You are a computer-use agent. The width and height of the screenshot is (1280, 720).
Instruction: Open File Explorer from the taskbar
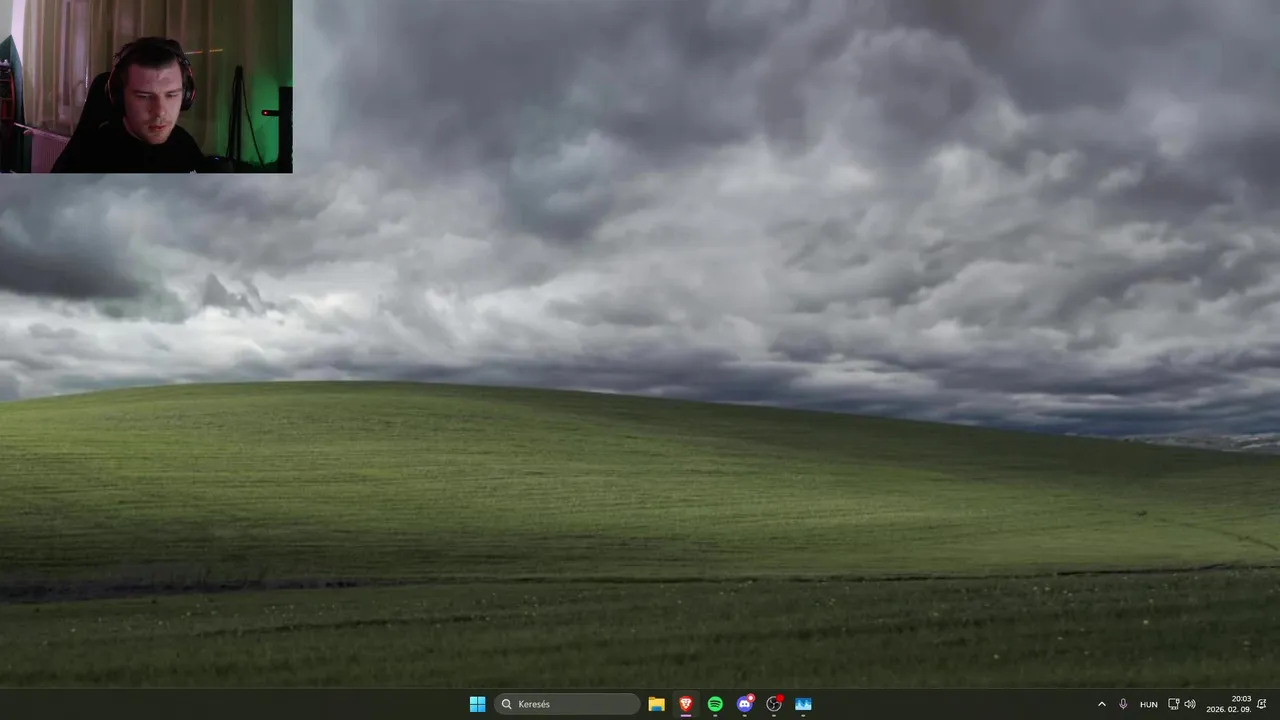click(x=656, y=704)
